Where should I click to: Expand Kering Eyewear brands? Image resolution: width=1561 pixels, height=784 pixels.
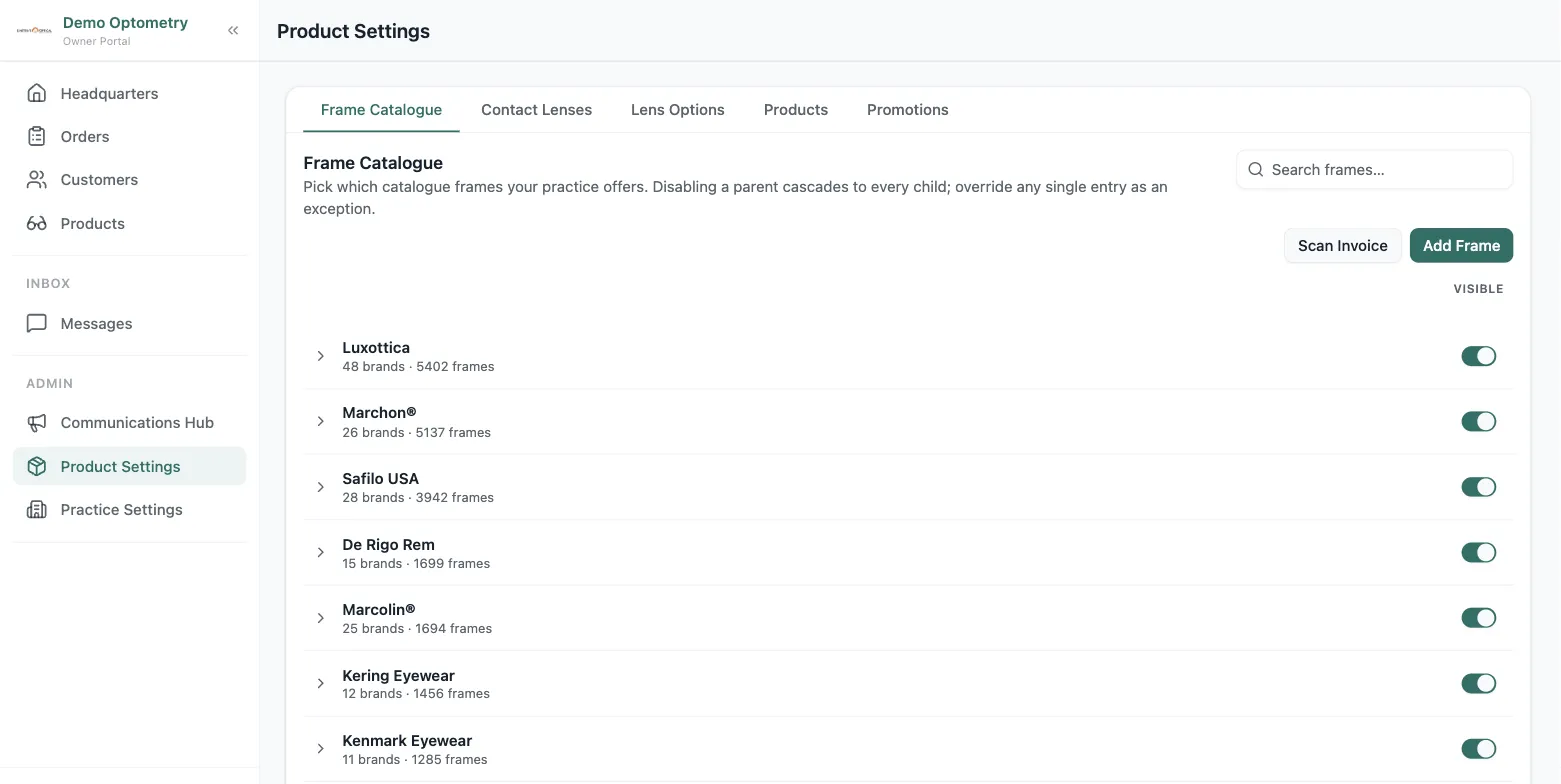pyautogui.click(x=320, y=683)
